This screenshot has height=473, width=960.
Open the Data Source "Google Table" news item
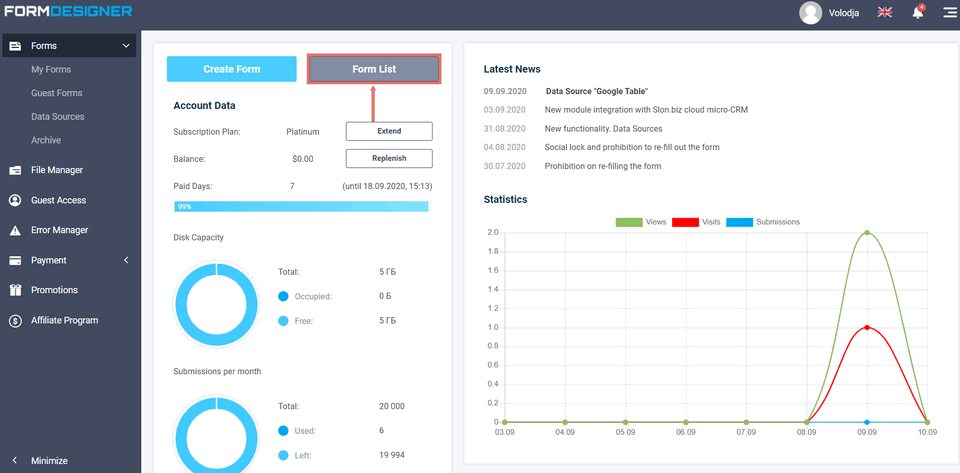597,91
